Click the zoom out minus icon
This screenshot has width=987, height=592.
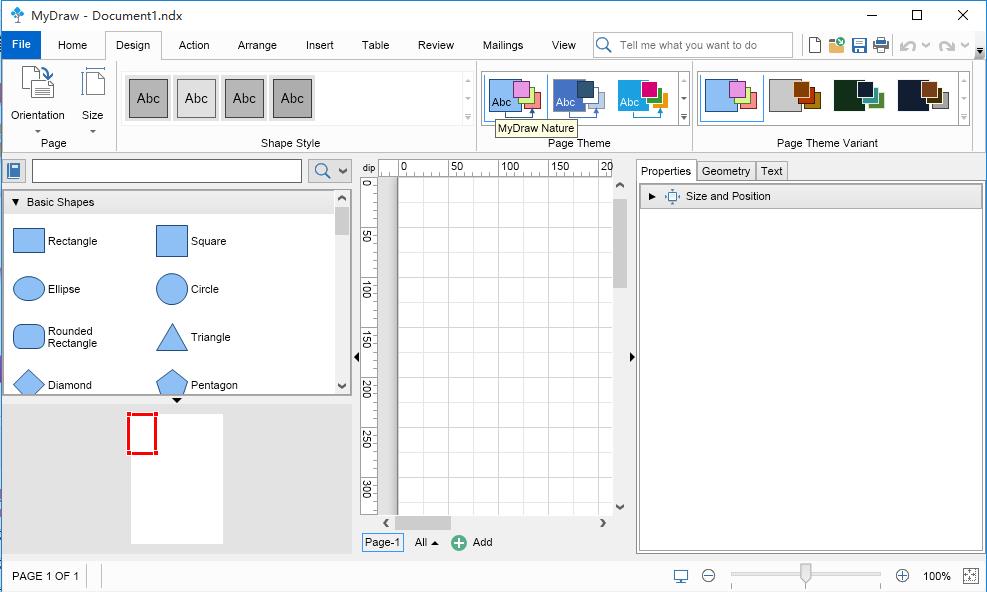(x=708, y=576)
